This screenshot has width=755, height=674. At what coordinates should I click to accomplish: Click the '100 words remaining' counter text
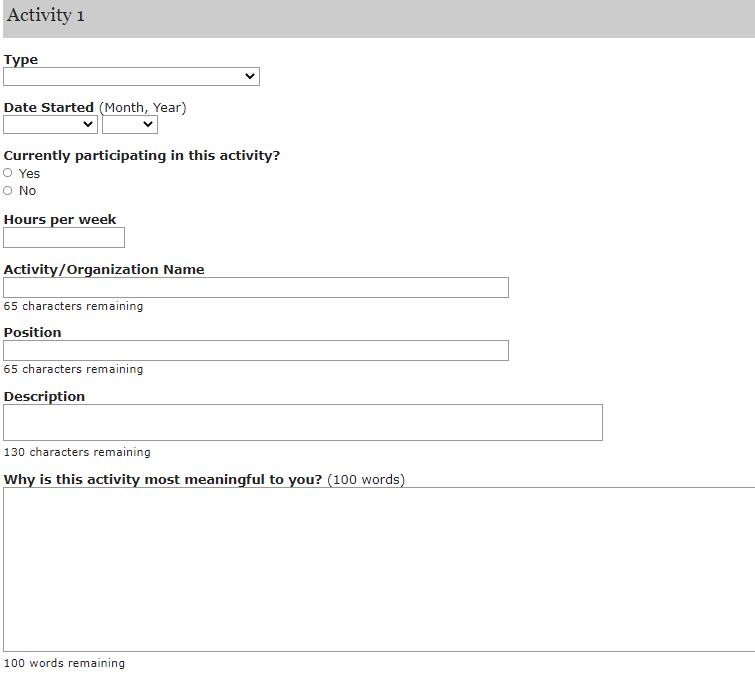tap(65, 664)
